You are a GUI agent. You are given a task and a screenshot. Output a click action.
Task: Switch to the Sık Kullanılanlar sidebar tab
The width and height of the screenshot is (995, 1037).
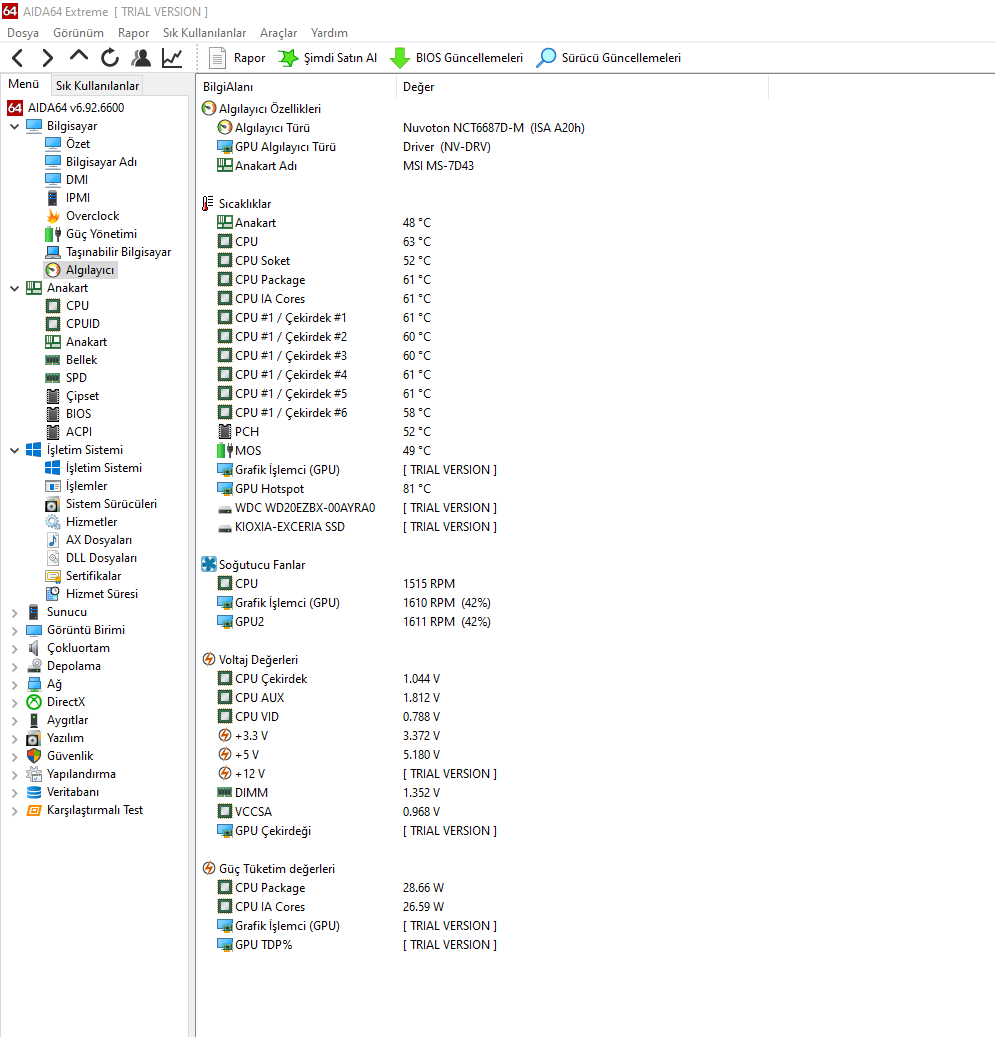tap(97, 85)
